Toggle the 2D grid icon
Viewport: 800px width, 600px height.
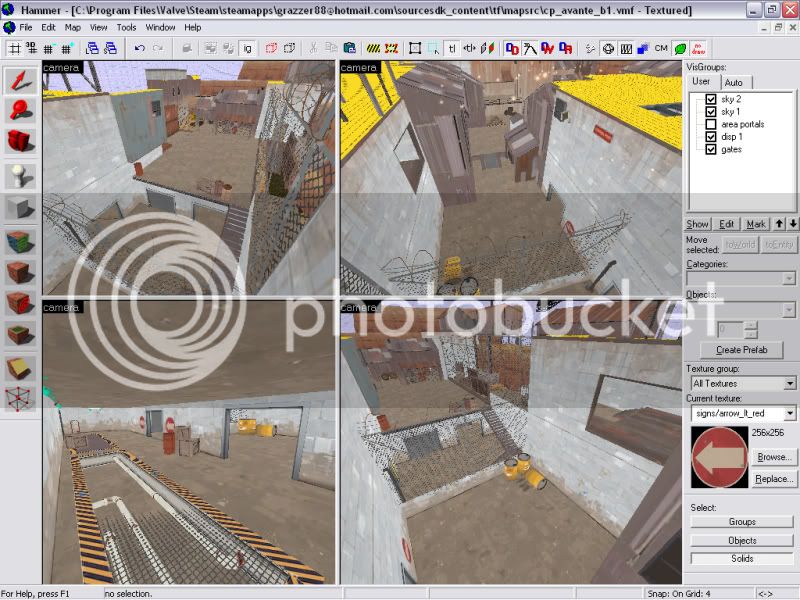[15, 48]
